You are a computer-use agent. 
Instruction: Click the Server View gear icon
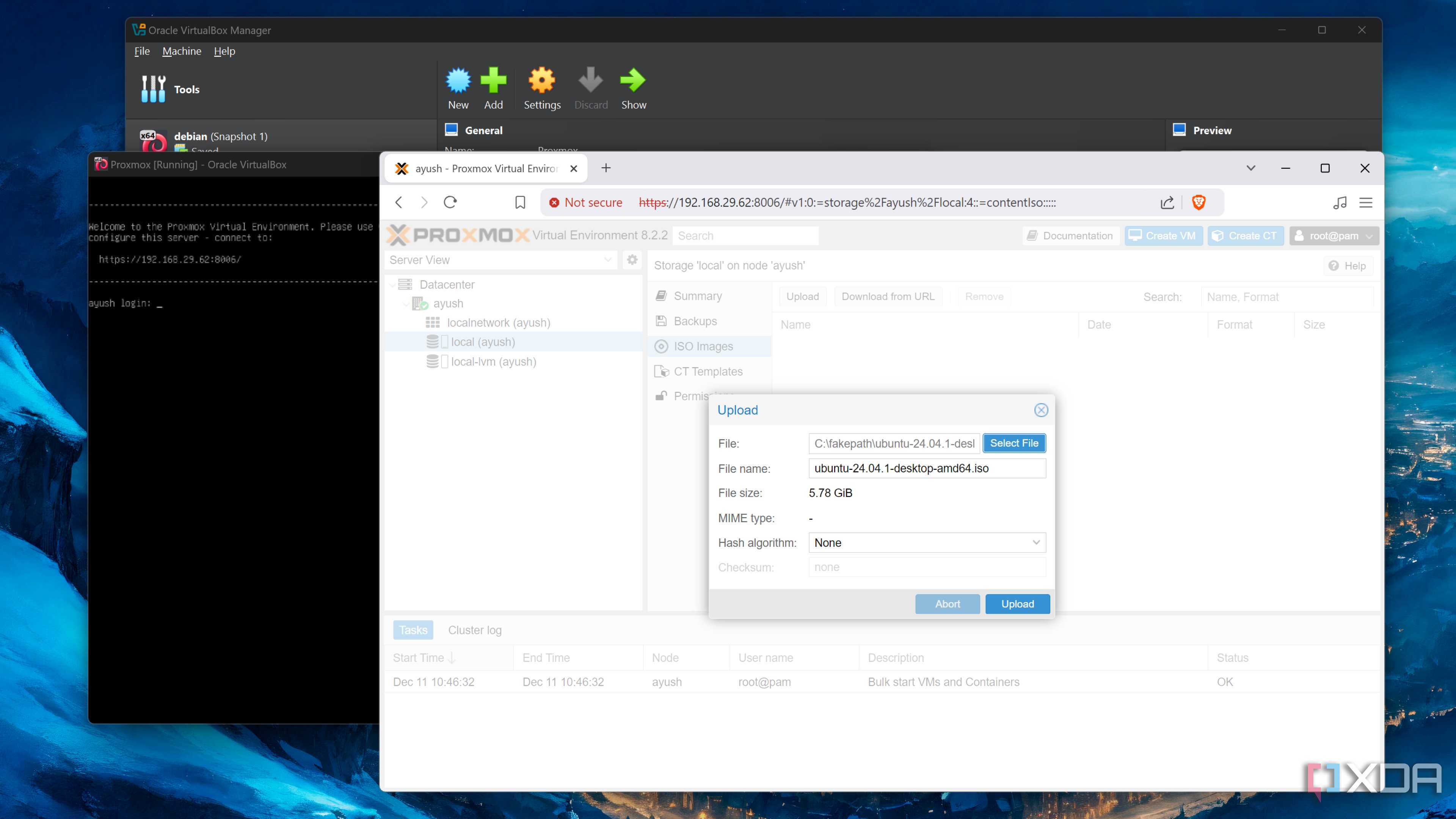click(x=632, y=260)
